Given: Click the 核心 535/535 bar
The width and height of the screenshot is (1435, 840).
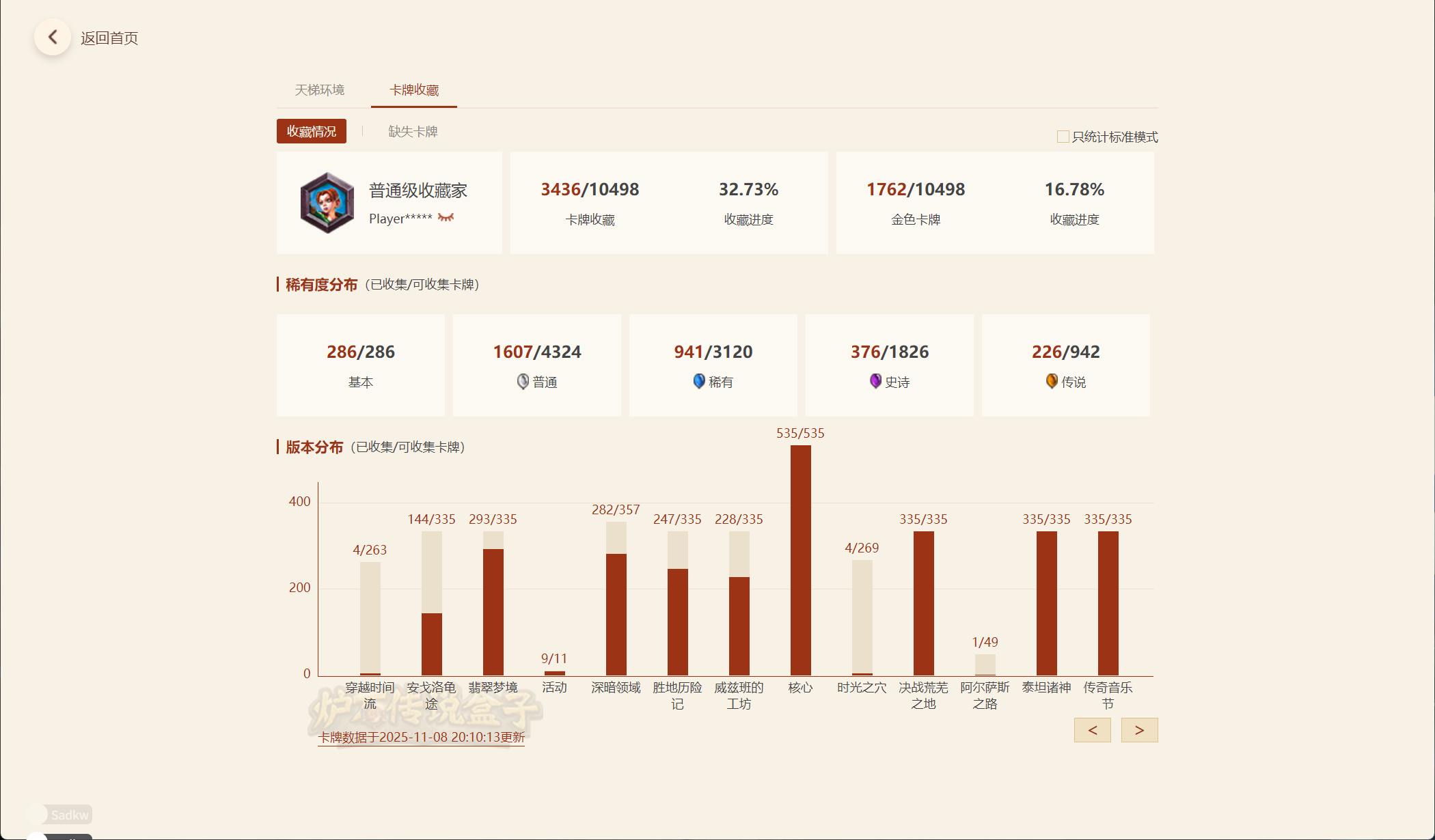Looking at the screenshot, I should point(800,560).
